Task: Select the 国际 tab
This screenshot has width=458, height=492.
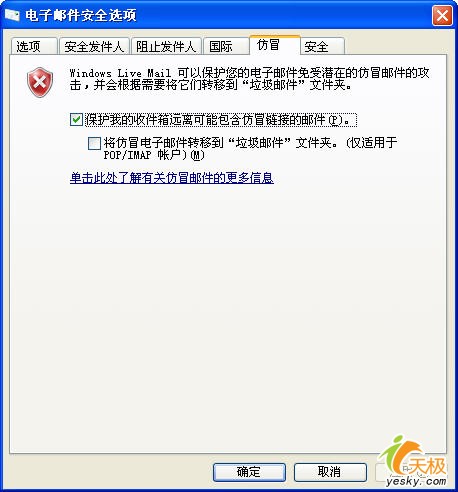Action: [x=226, y=46]
